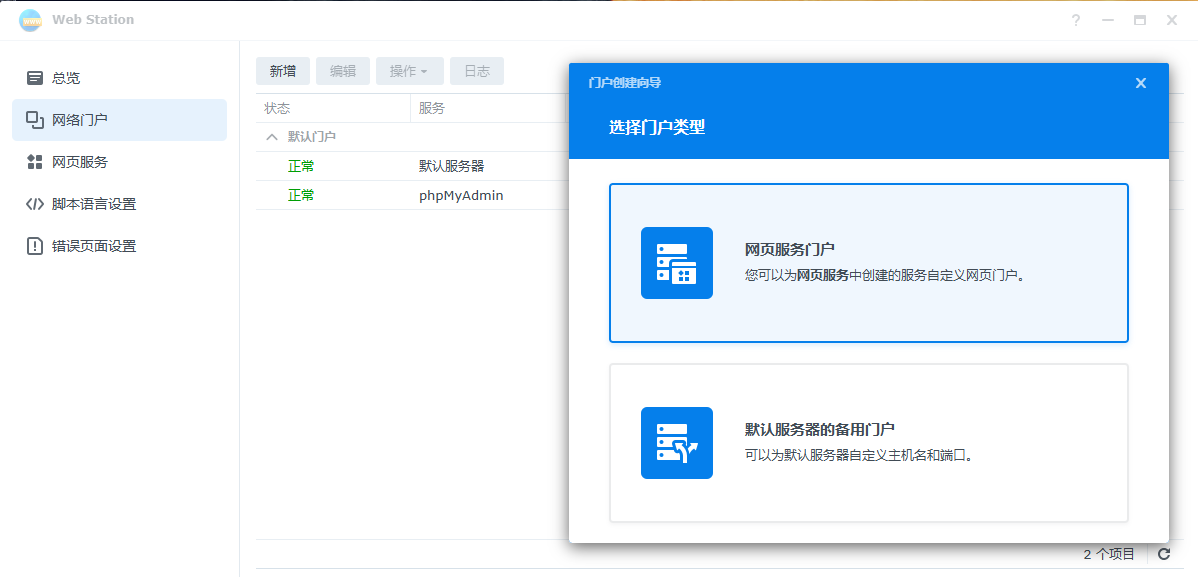1198x577 pixels.
Task: Click the Web Station app icon
Action: tap(31, 21)
